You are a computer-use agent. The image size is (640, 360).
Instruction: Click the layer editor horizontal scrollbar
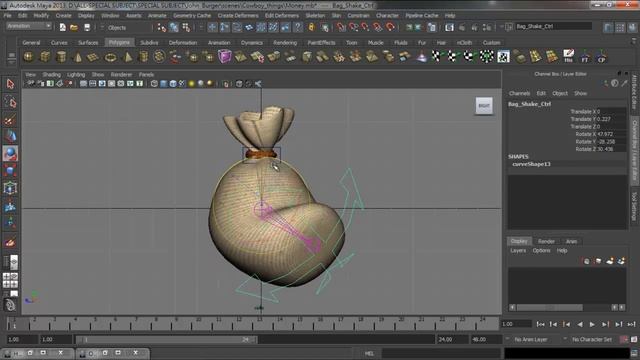[549, 307]
